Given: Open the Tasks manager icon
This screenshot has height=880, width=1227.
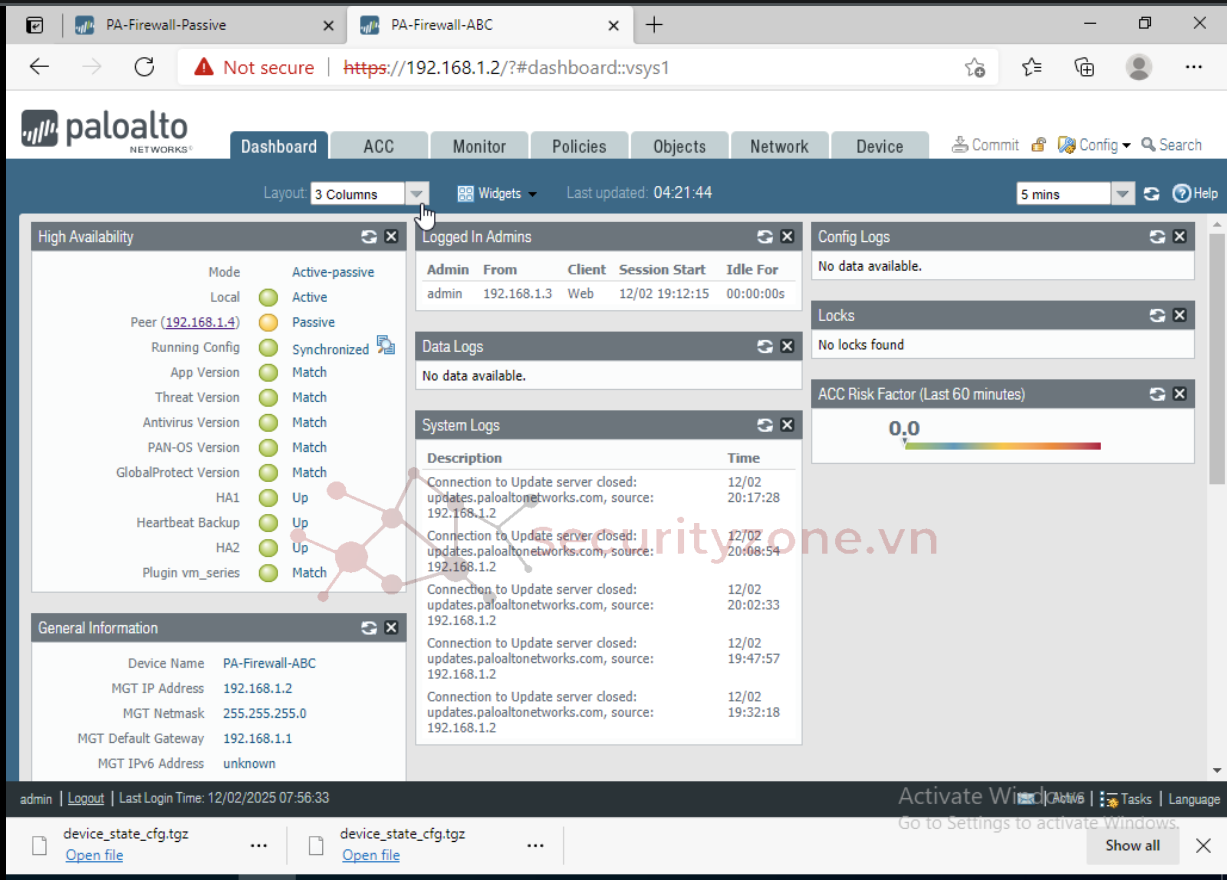Looking at the screenshot, I should (1109, 799).
